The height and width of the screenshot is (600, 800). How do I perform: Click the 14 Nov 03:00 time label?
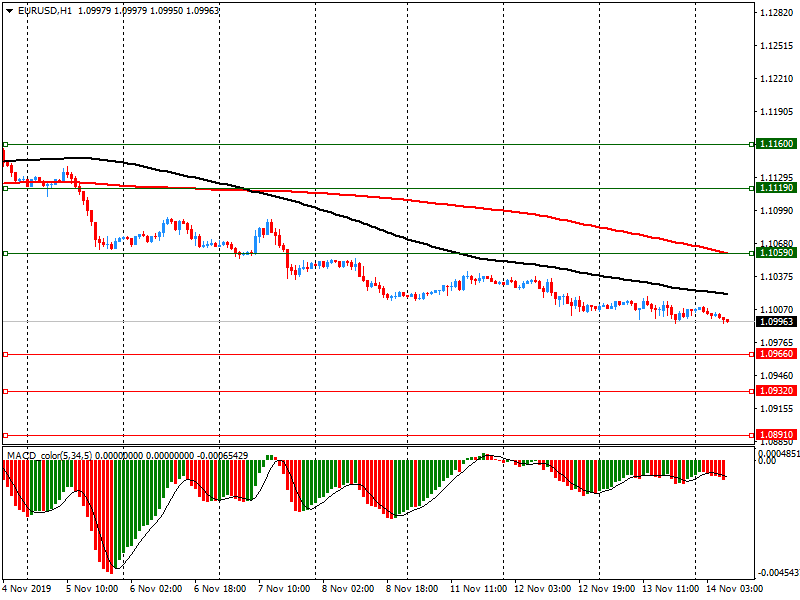tap(734, 590)
